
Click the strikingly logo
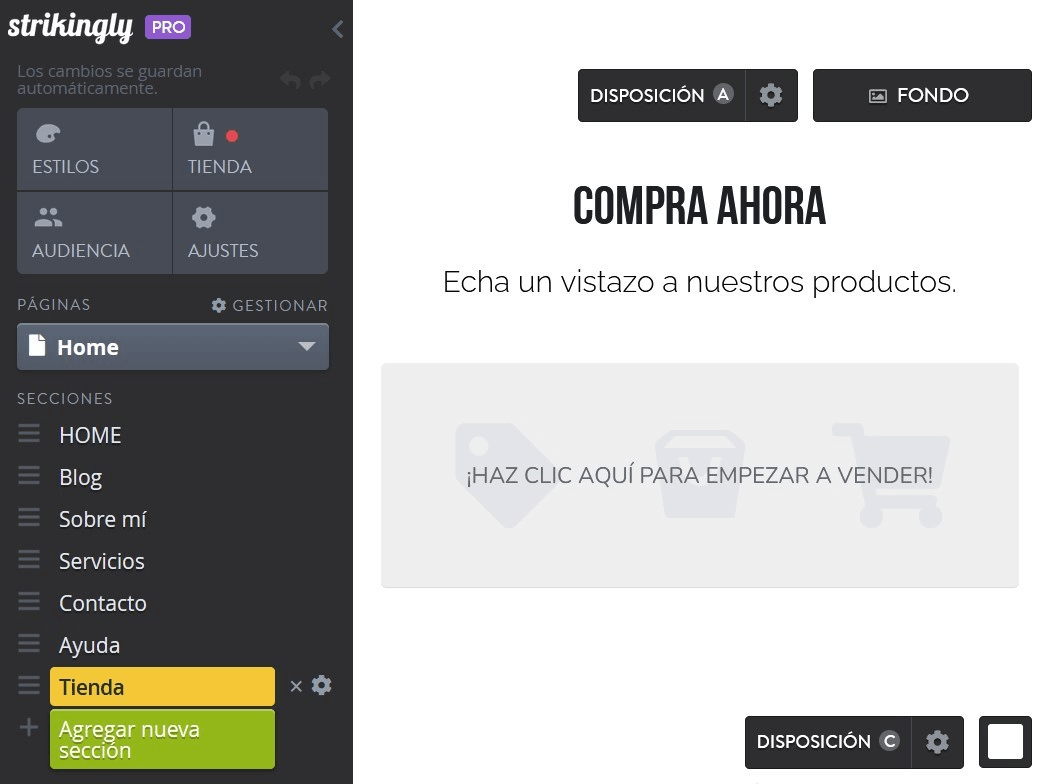(x=70, y=27)
